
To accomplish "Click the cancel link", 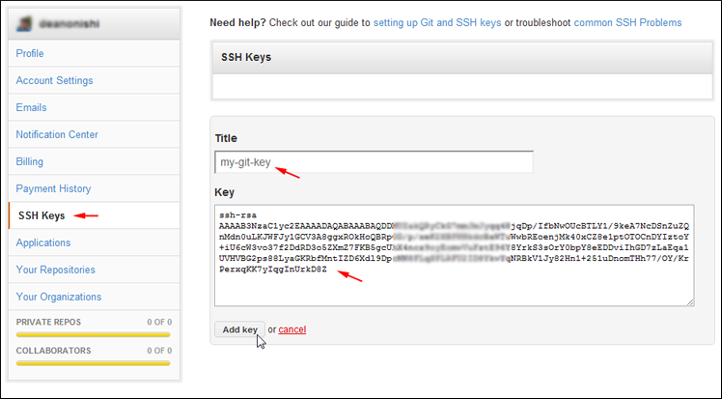I will click(x=292, y=330).
